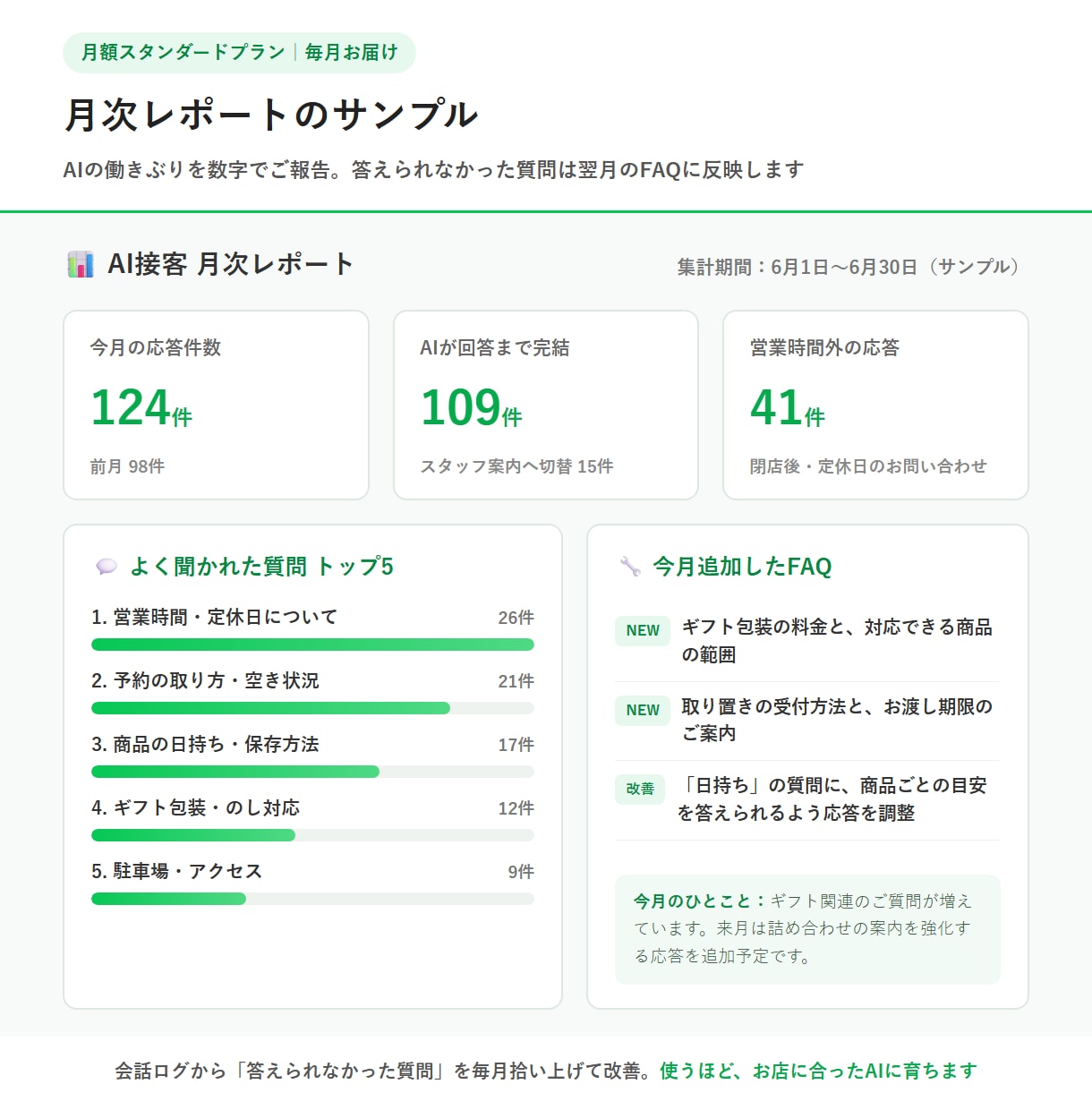Screen dimensions: 1092x1110
Task: Click the 4. ギフト包装・のし対応 row label
Action: (195, 808)
